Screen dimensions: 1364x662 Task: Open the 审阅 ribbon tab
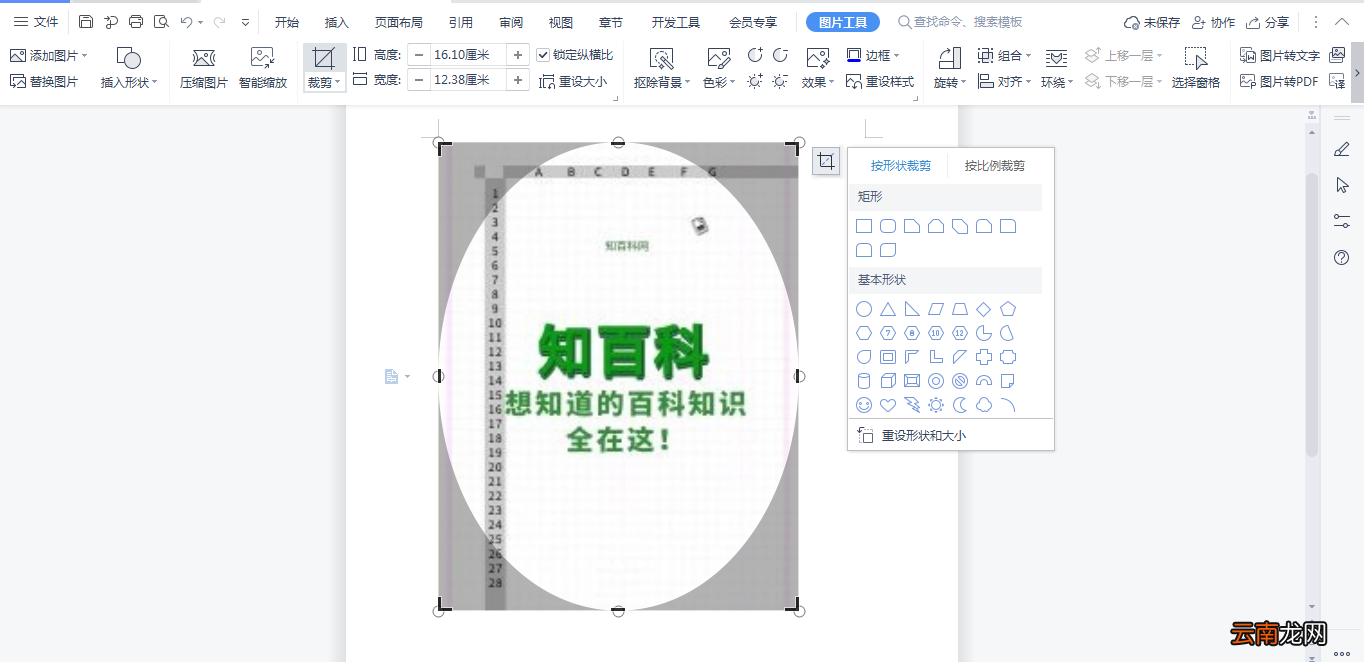coord(511,22)
